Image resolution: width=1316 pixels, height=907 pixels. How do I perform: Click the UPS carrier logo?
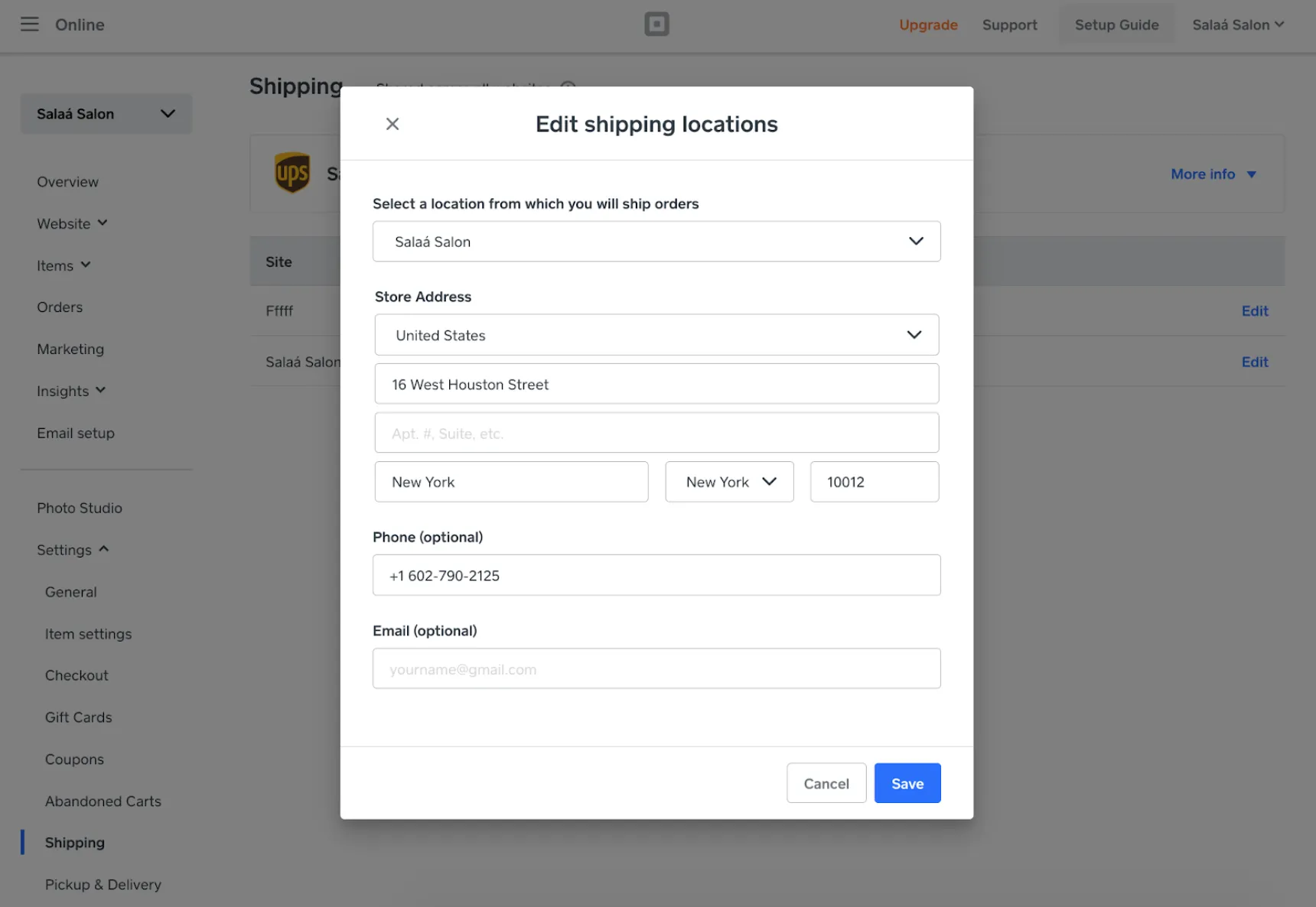coord(292,173)
